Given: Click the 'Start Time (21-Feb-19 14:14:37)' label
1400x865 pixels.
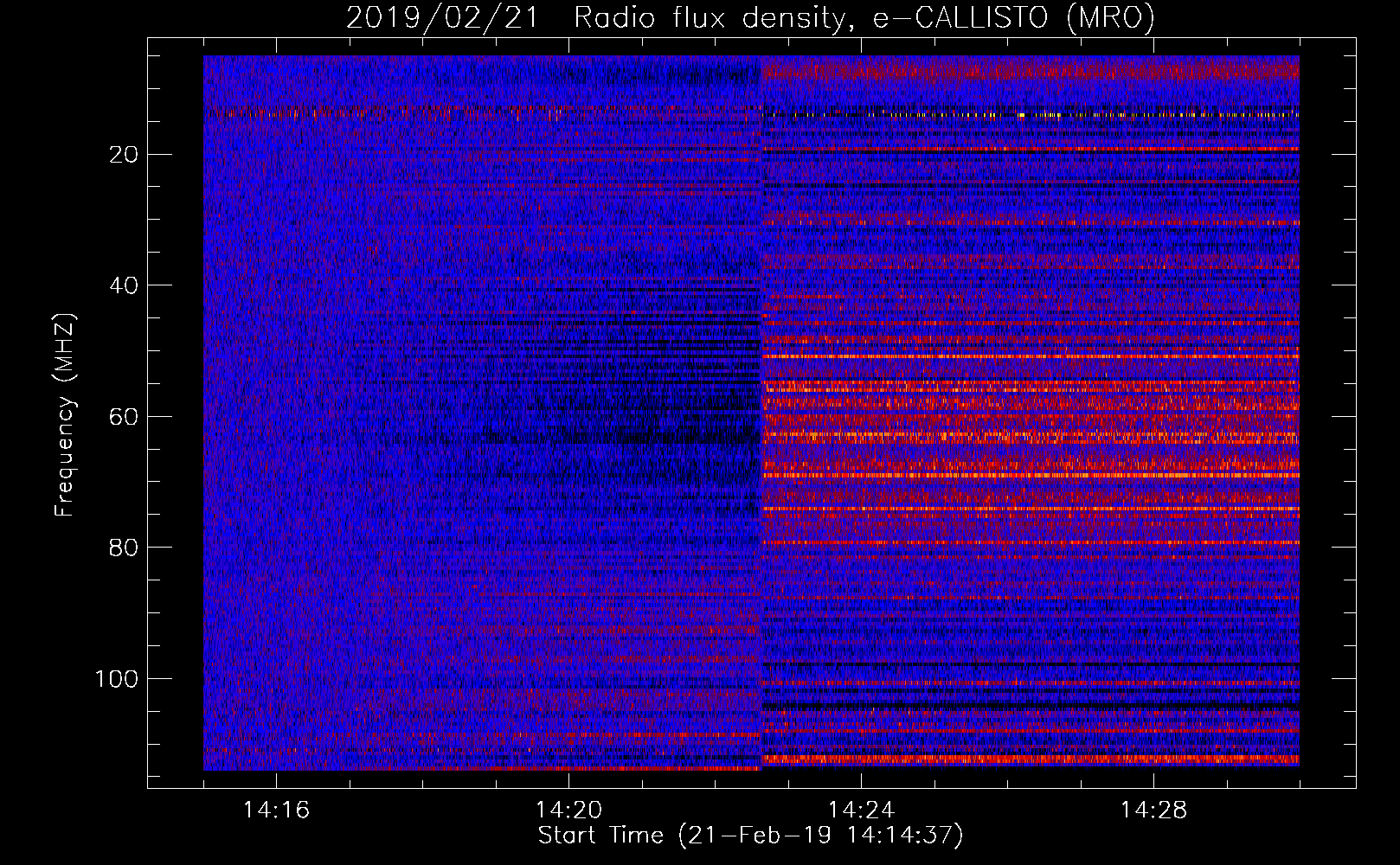Looking at the screenshot, I should coord(750,836).
